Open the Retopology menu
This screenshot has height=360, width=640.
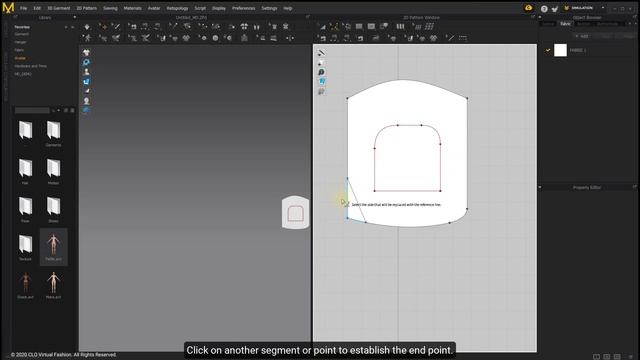[177, 8]
